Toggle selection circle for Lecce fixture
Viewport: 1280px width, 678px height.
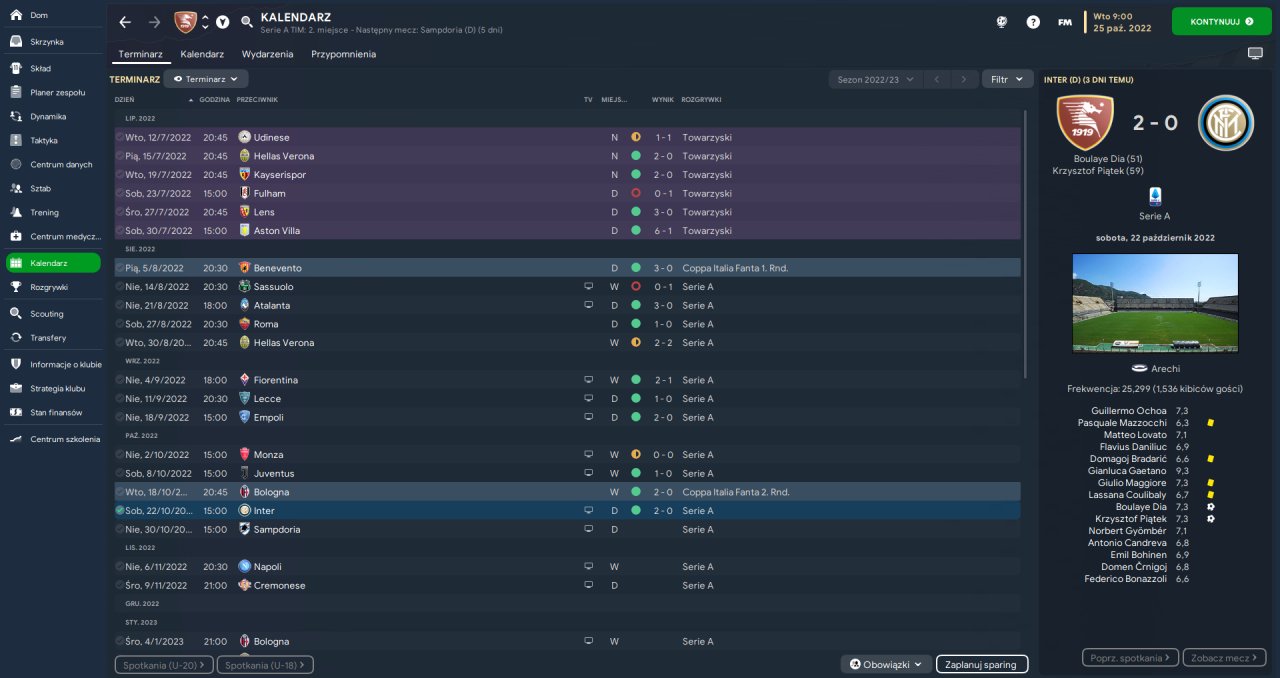[120, 399]
